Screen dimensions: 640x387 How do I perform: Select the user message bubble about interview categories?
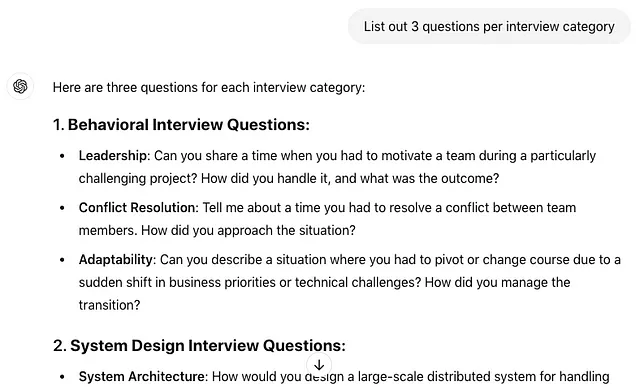(x=489, y=27)
